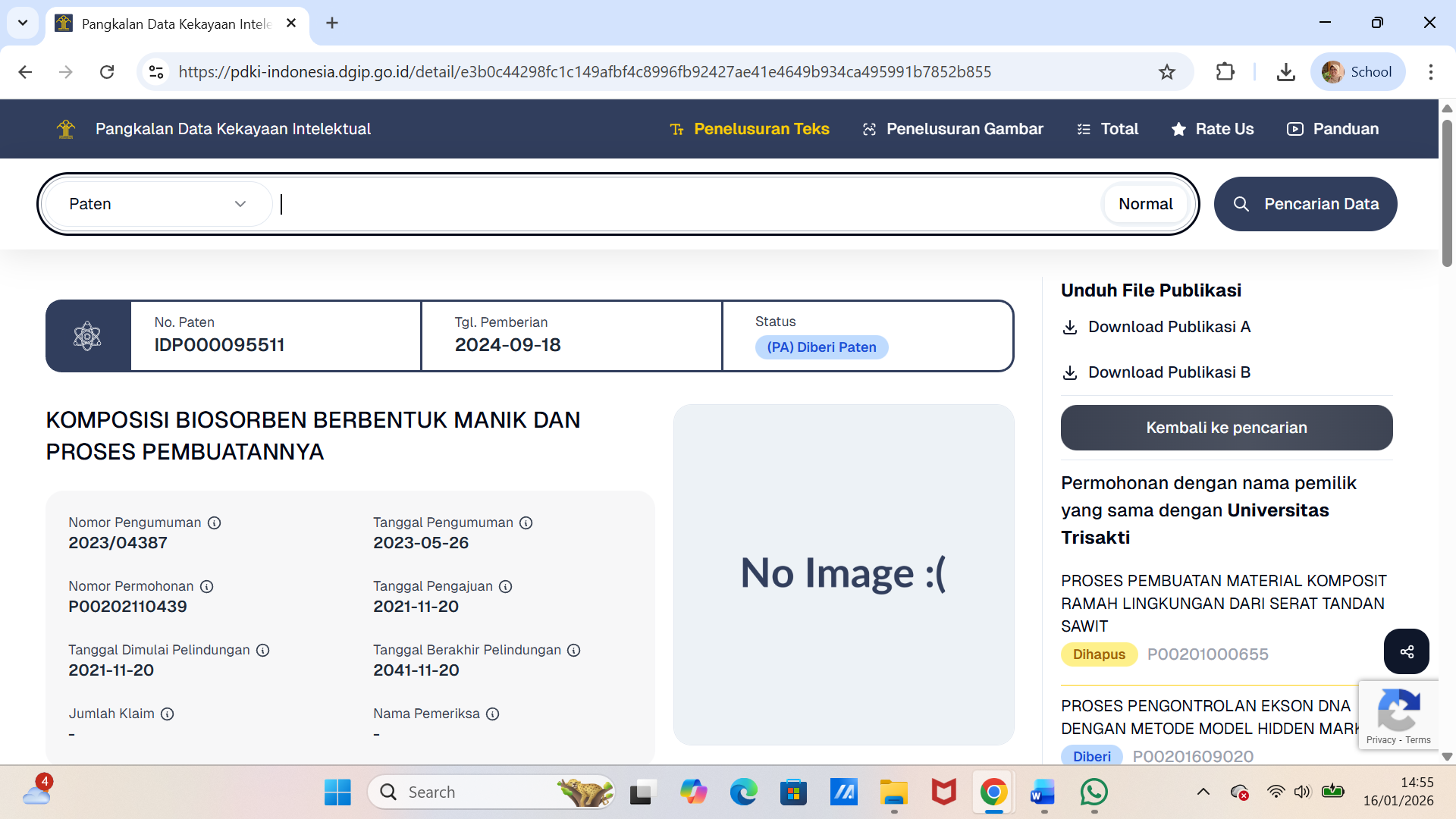Click info icon next to Nomor Pengumuman
The width and height of the screenshot is (1456, 819).
215,522
